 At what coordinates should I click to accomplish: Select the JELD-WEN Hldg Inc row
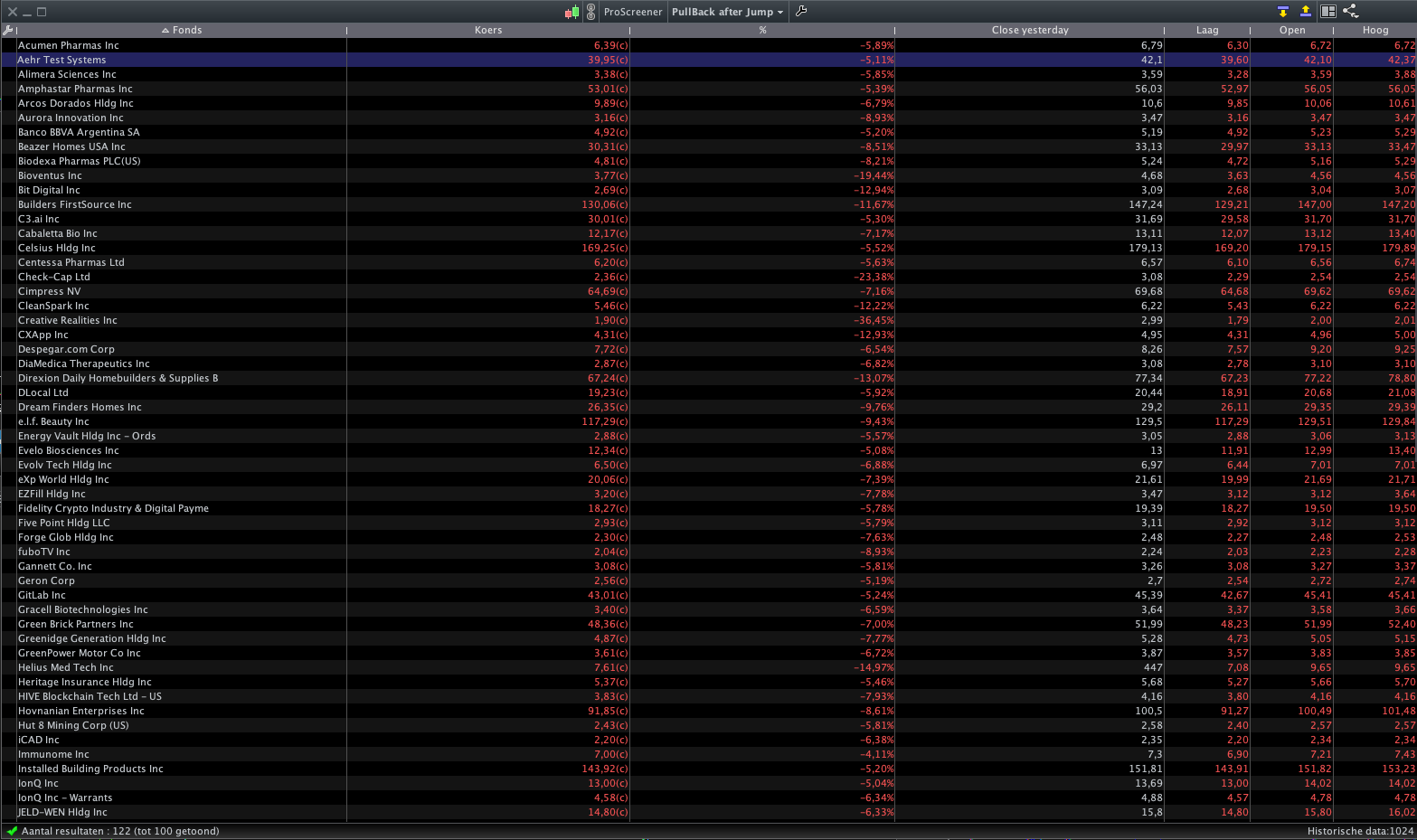[x=708, y=812]
